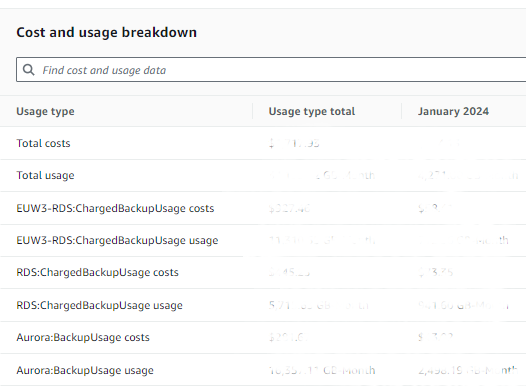
Task: Select the Usage type total column header
Action: (x=312, y=111)
